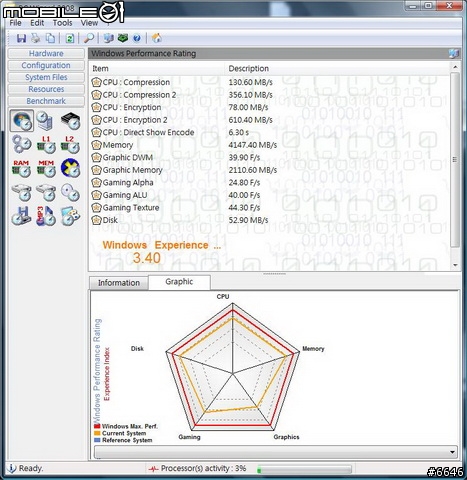The height and width of the screenshot is (480, 467).
Task: Click the blue cube toolbar icon
Action: 108,38
